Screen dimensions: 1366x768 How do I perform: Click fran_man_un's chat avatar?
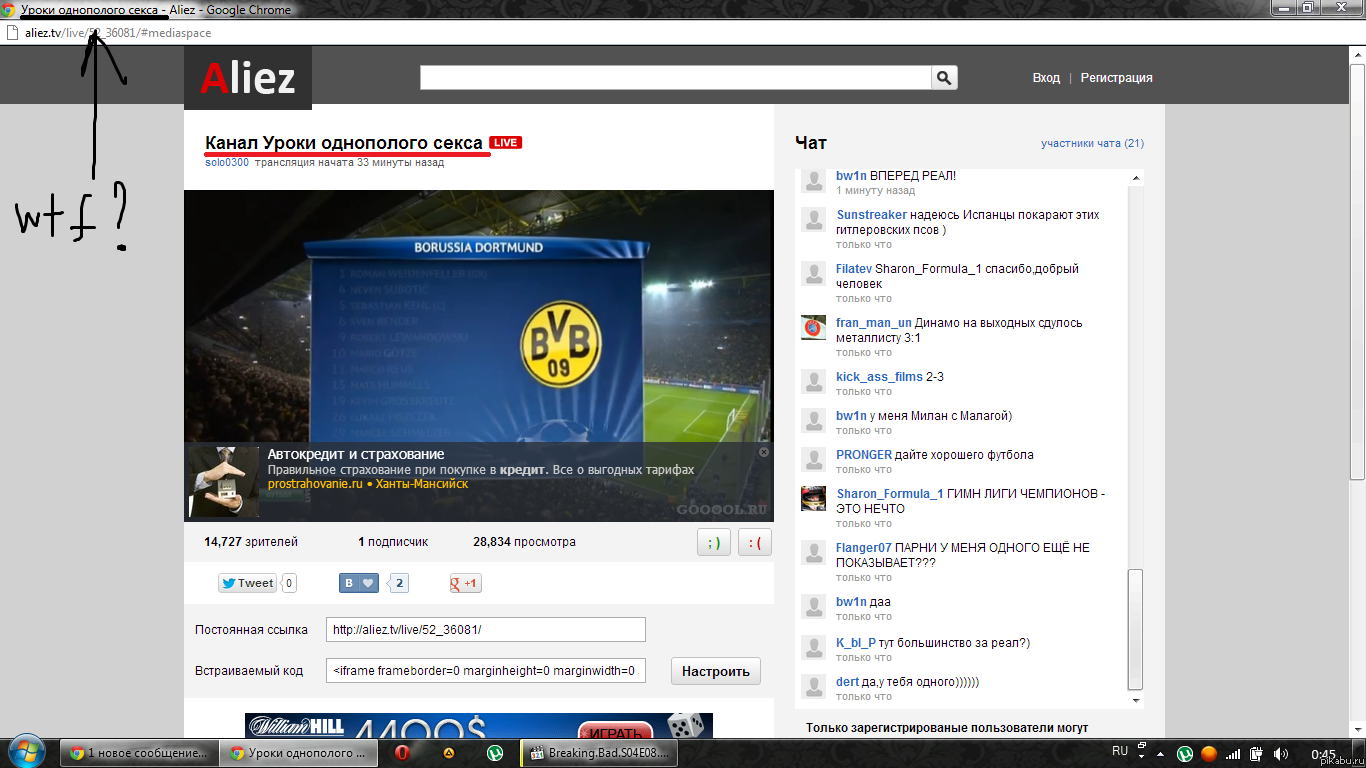(813, 328)
